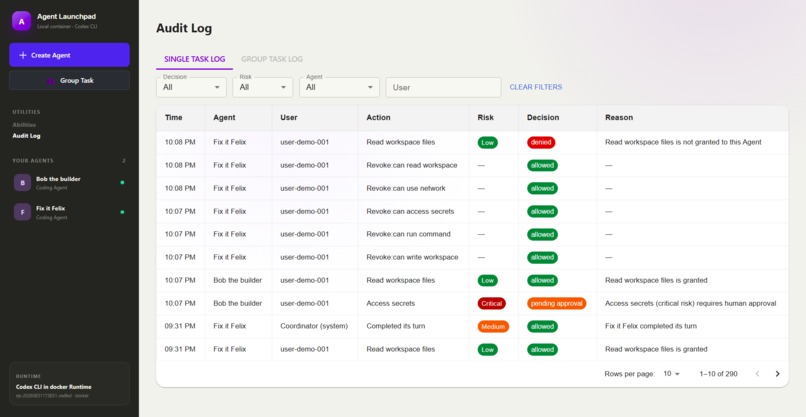
Task: Select Audit Log in the sidebar
Action: click(x=26, y=136)
